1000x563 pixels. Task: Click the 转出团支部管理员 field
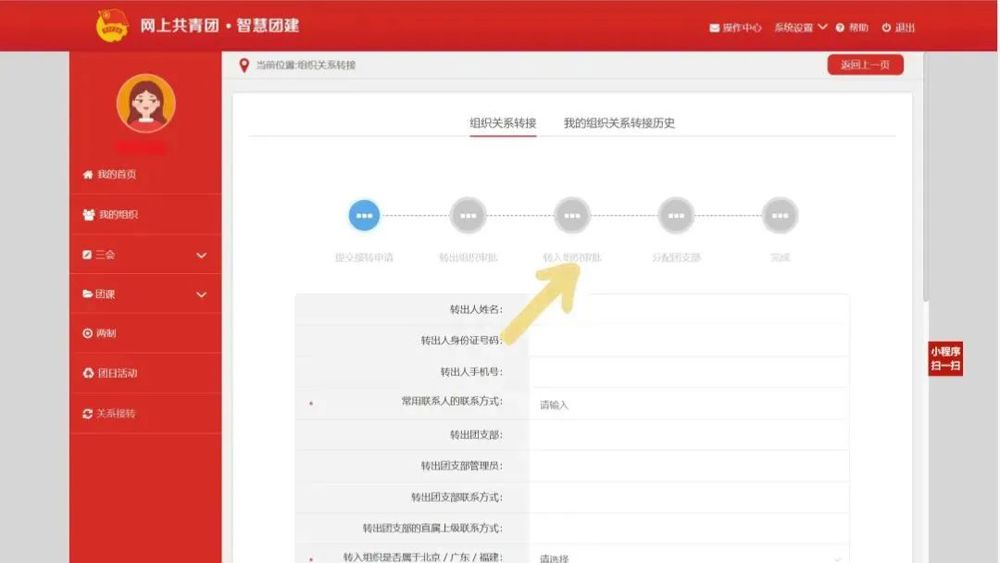tap(689, 466)
